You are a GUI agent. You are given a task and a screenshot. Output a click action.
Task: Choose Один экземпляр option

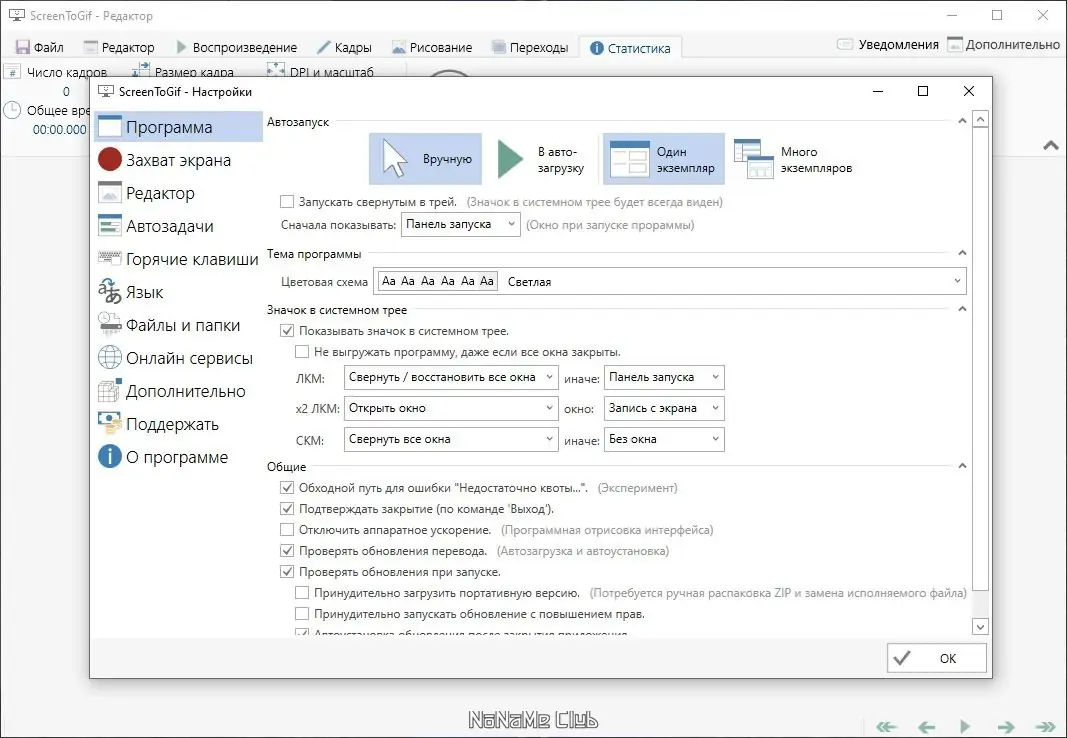click(x=663, y=159)
